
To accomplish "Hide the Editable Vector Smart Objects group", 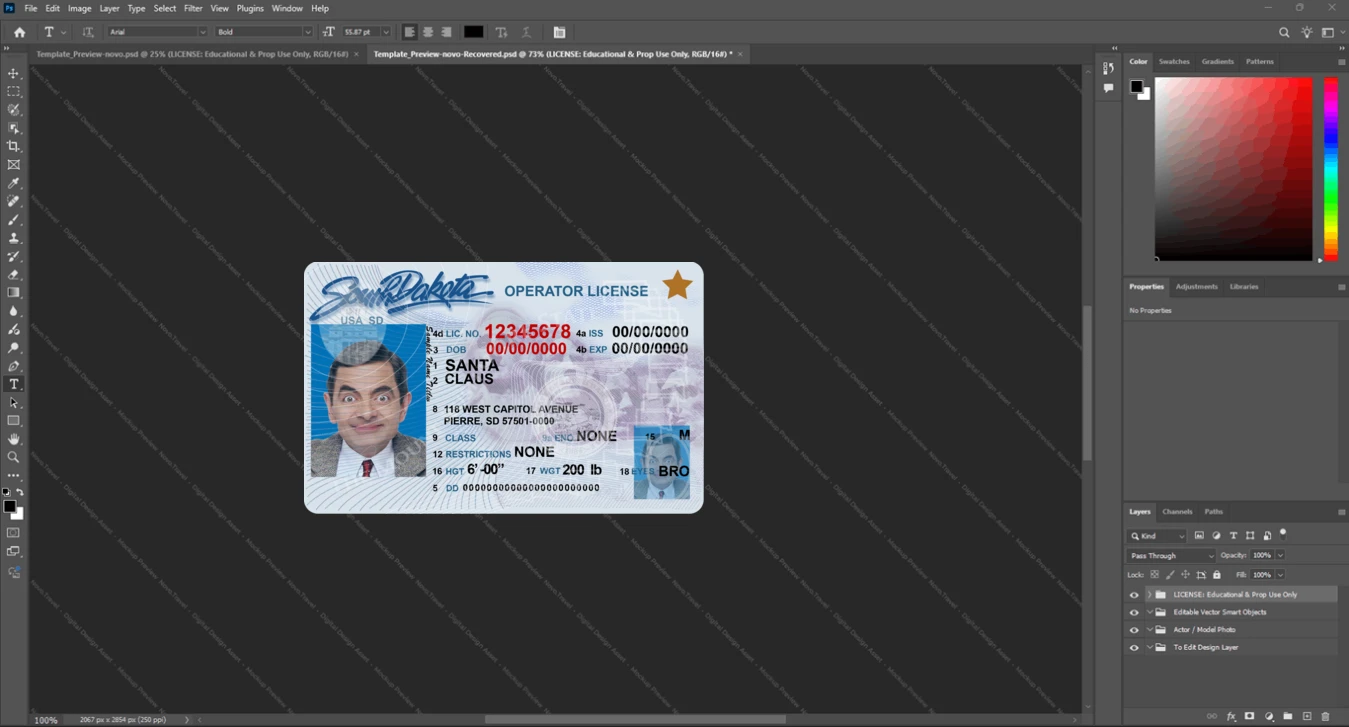I will pos(1134,612).
